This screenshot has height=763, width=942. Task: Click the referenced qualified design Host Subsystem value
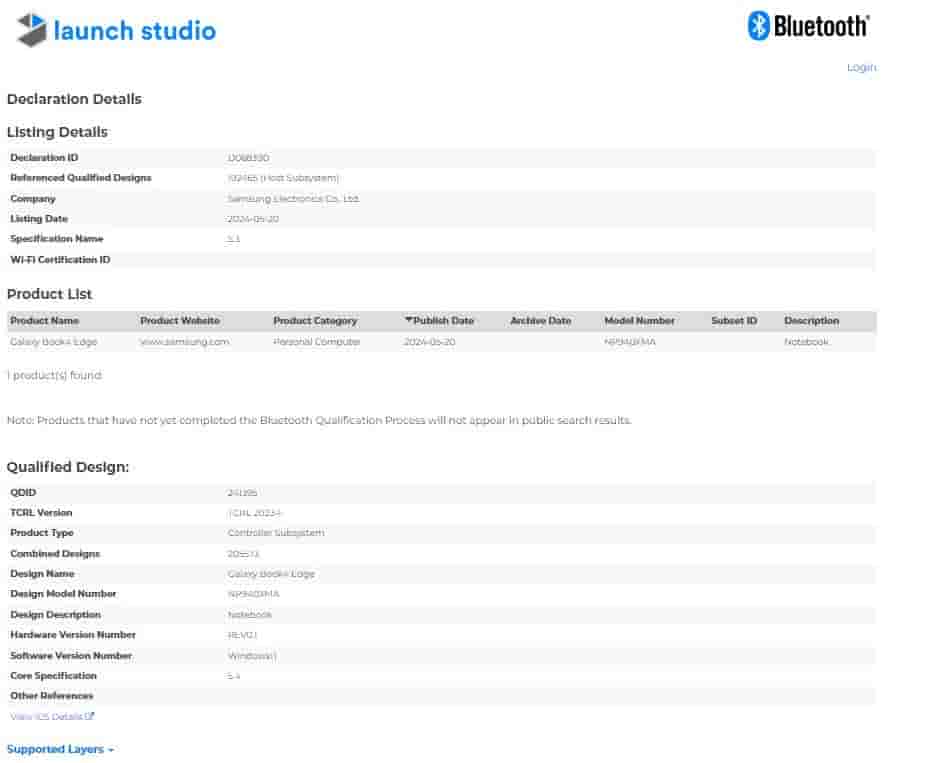tap(283, 178)
